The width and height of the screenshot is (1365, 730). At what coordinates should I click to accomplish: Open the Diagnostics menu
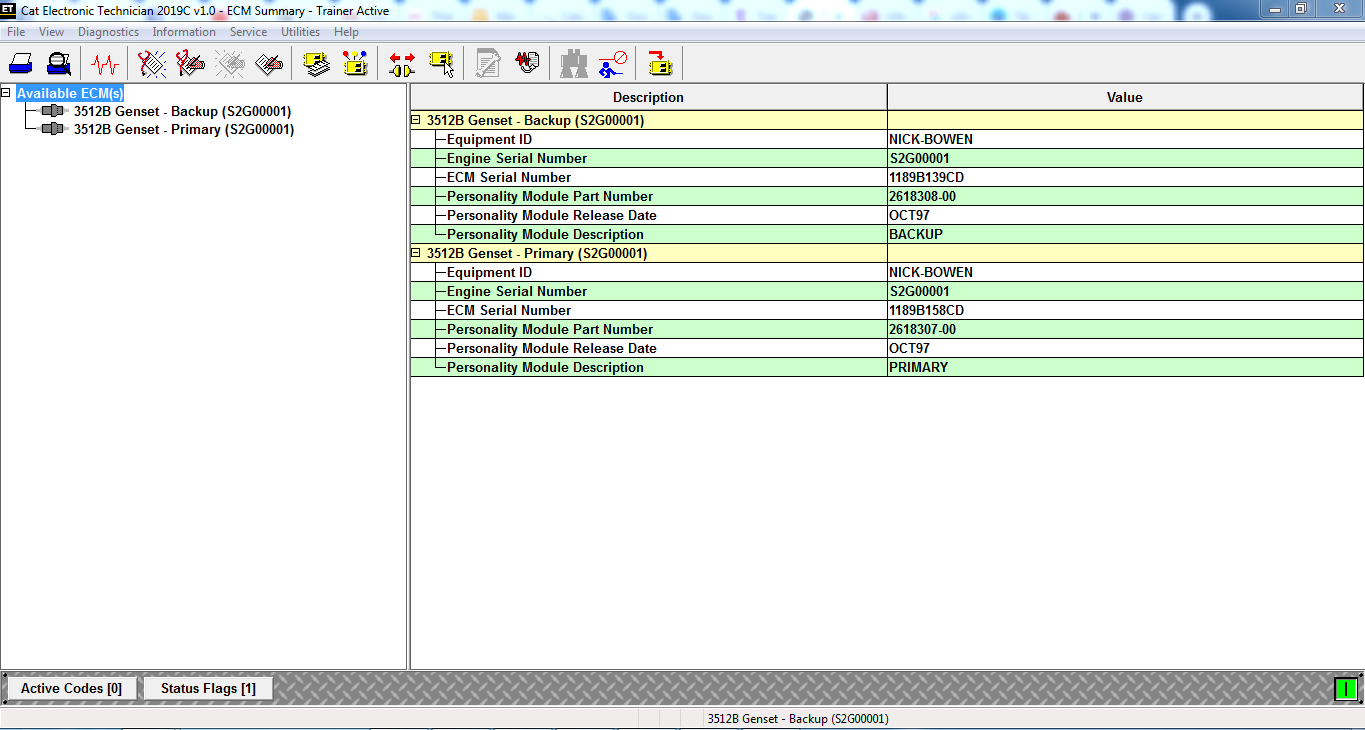tap(108, 32)
